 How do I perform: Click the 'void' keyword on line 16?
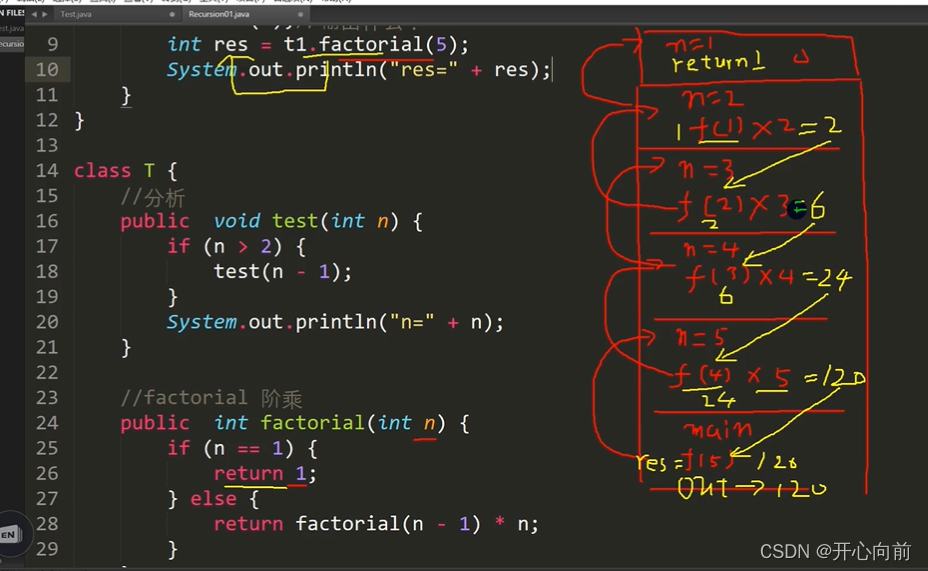(x=237, y=221)
